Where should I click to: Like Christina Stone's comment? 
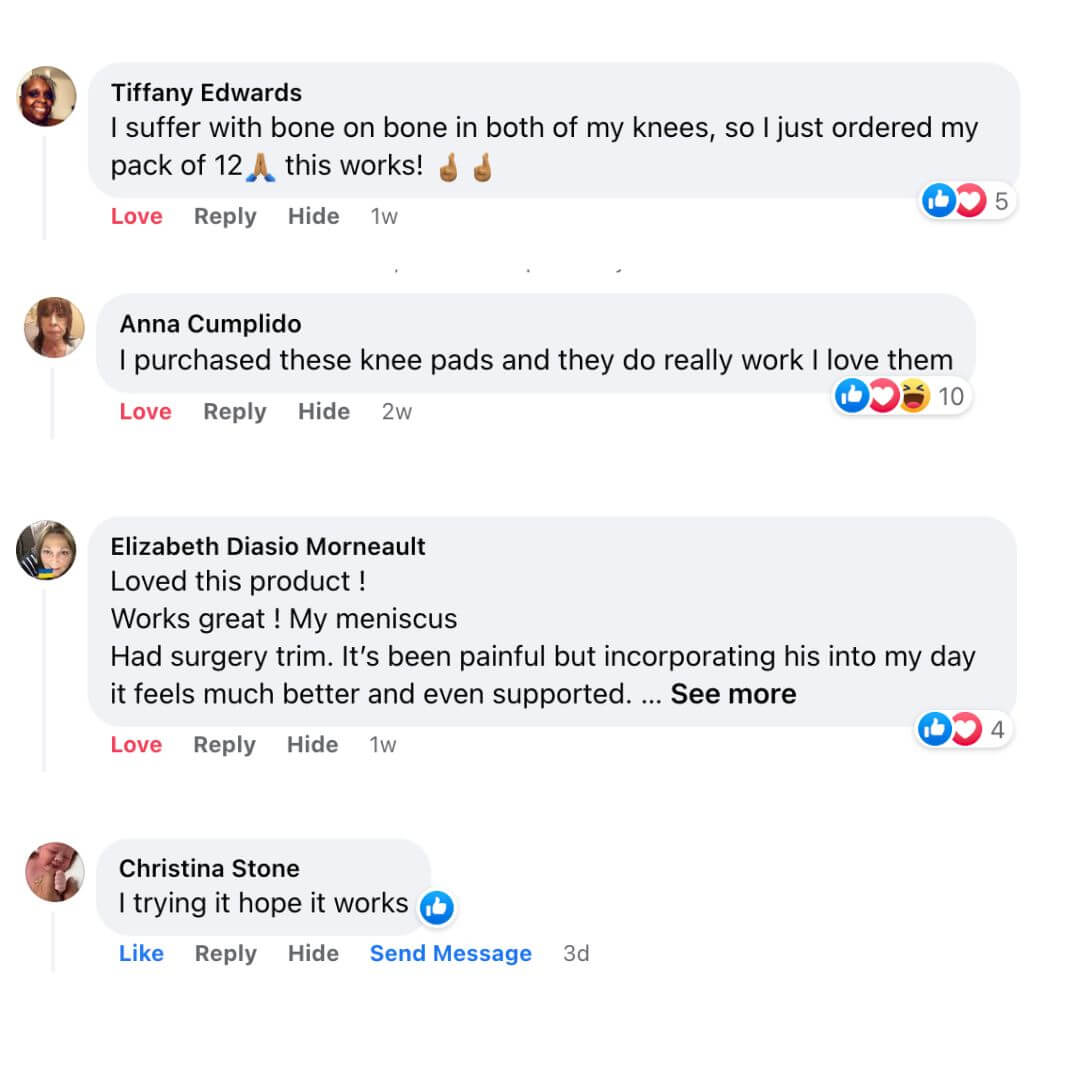pos(141,953)
